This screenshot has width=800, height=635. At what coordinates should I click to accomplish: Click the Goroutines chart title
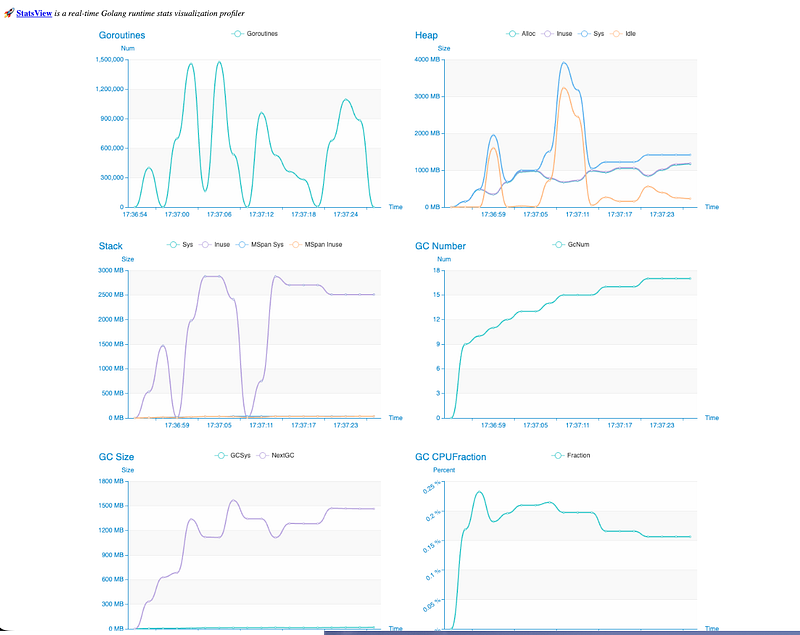click(x=122, y=35)
